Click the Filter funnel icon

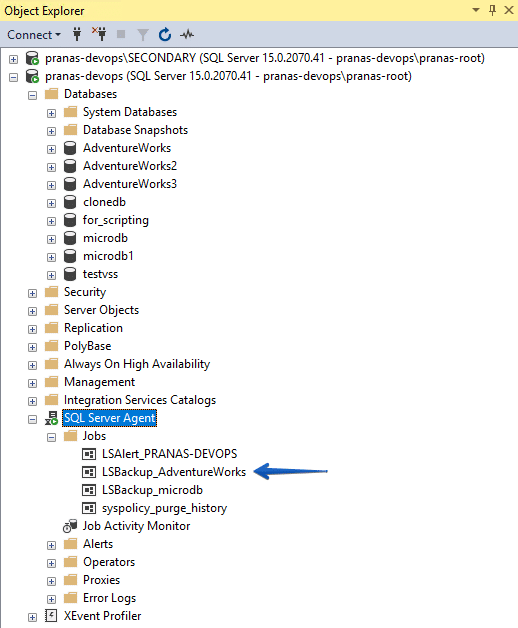coord(143,35)
